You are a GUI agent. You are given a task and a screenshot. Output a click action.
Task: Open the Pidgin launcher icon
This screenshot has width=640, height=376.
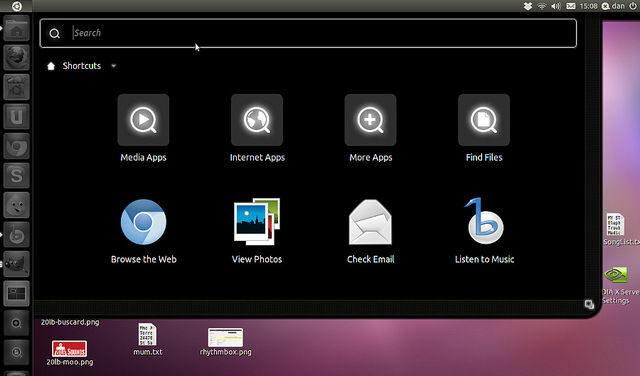(x=16, y=205)
